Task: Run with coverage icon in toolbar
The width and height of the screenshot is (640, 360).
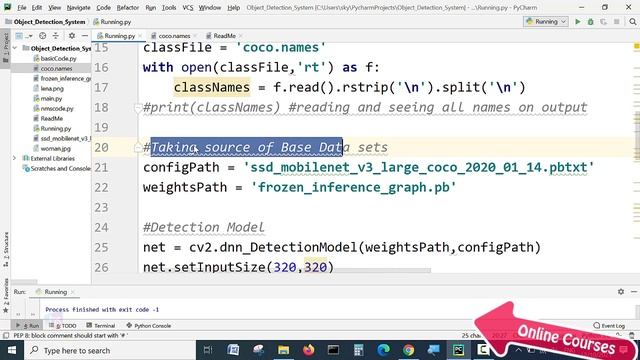Action: tap(604, 22)
